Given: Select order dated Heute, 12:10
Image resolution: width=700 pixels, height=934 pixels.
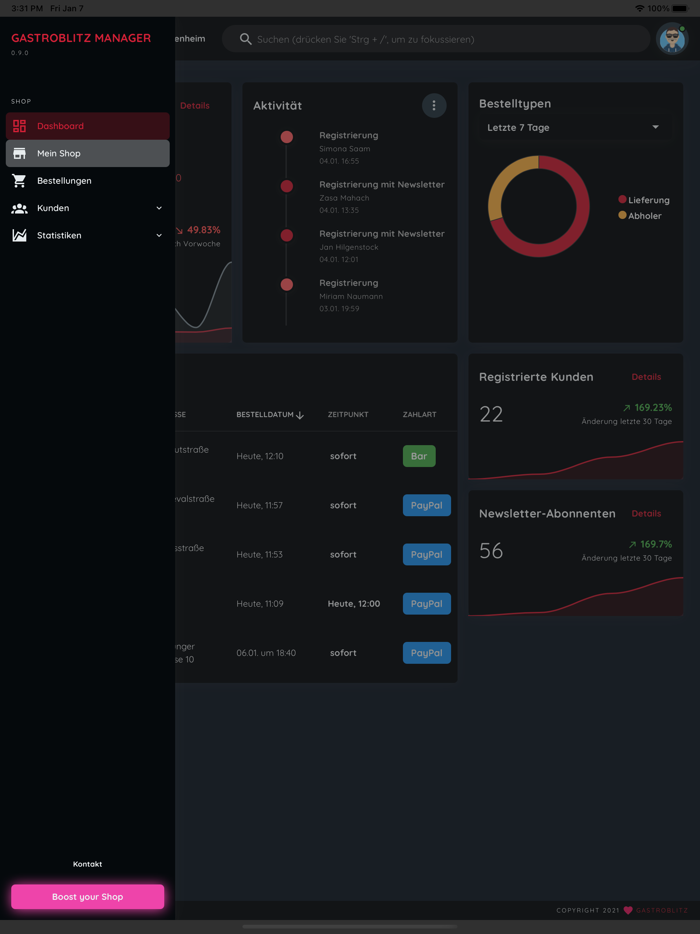Looking at the screenshot, I should [x=260, y=456].
